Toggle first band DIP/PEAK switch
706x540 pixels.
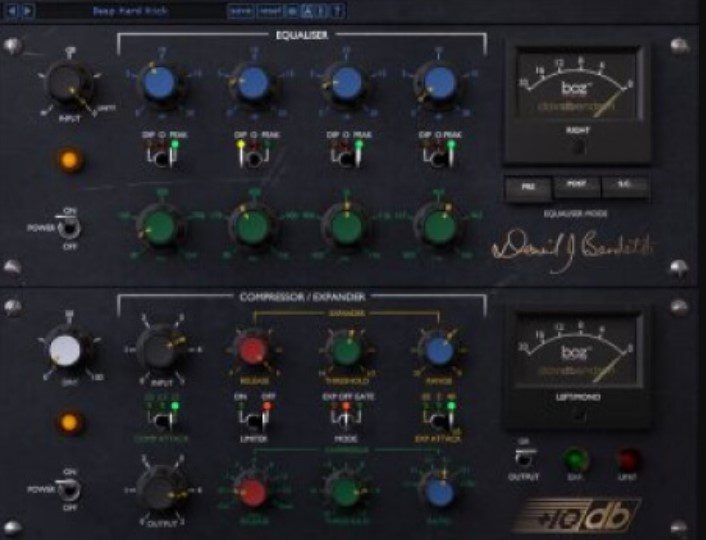coord(161,156)
